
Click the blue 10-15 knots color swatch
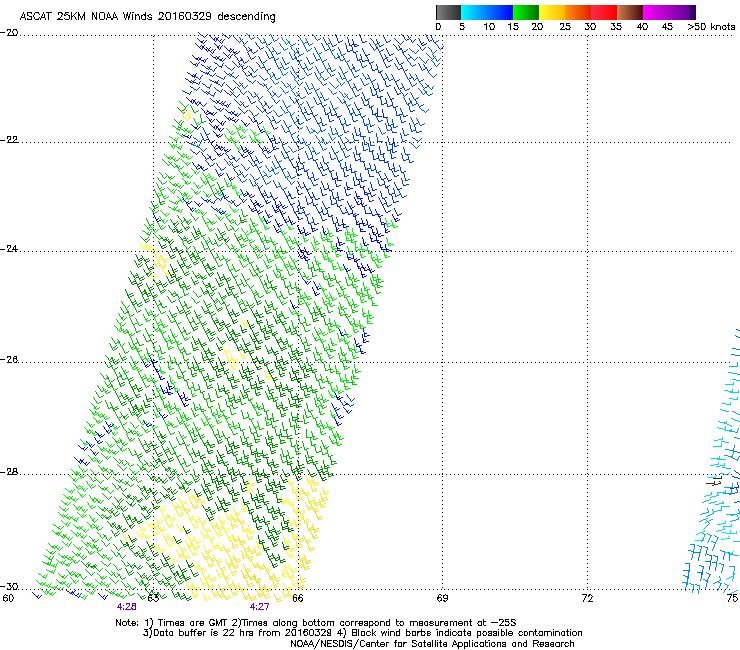[500, 12]
